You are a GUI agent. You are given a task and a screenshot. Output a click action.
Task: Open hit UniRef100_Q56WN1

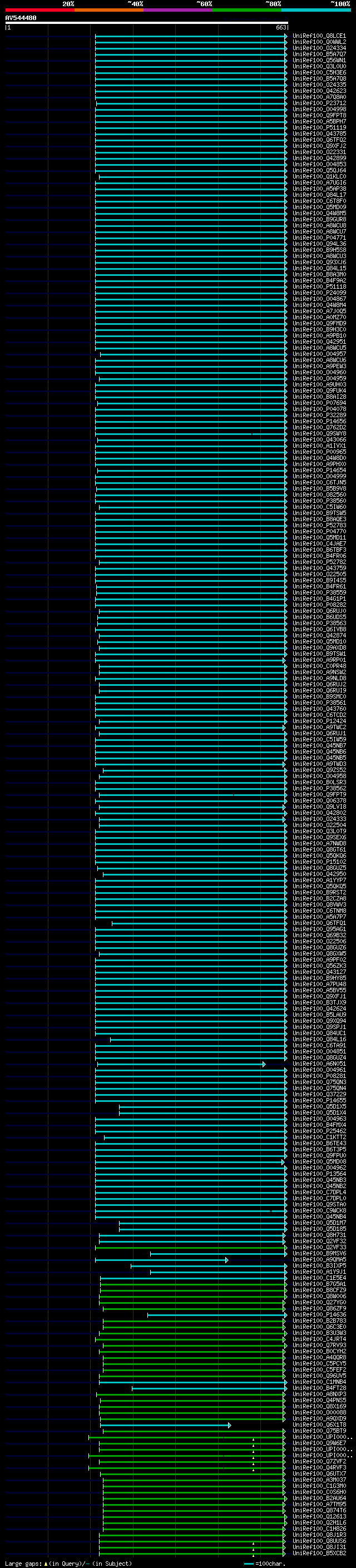(x=319, y=60)
